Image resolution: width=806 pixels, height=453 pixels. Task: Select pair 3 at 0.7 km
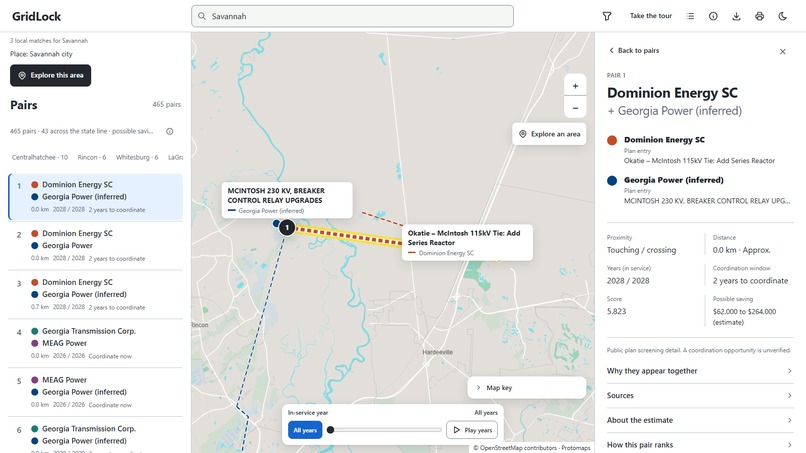(96, 295)
